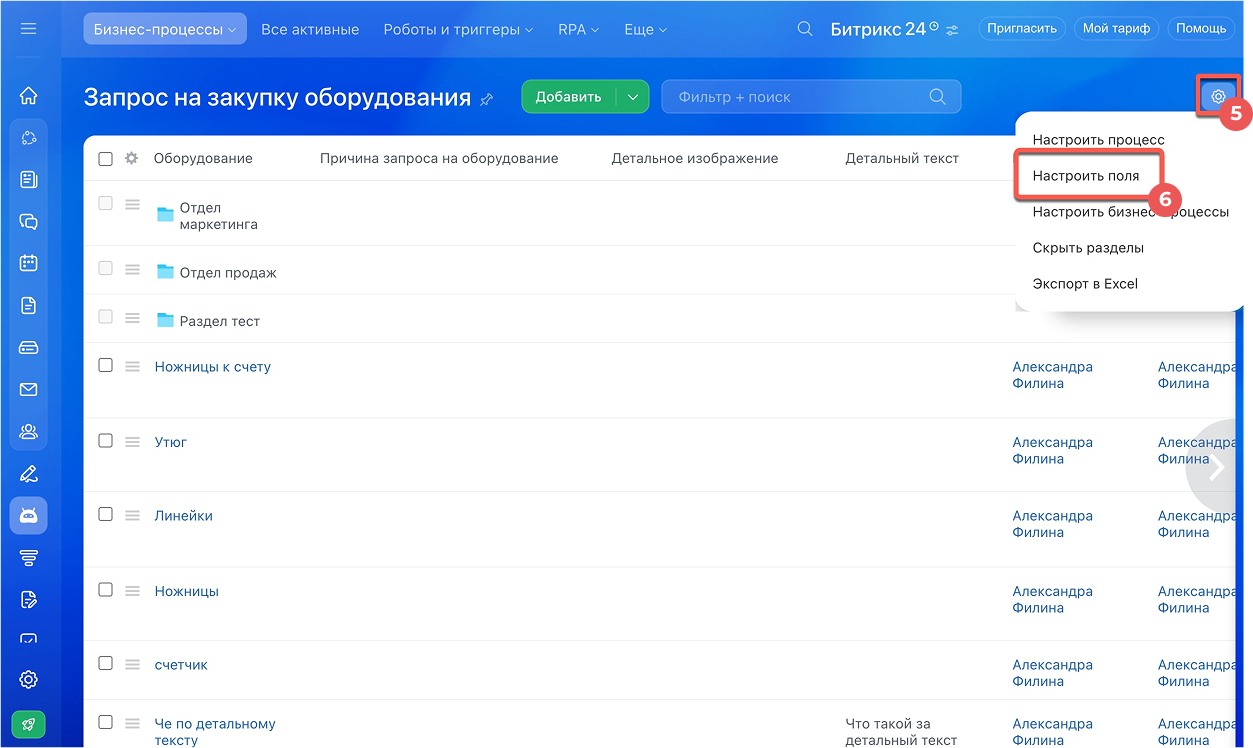Select Настроить поля from the menu
This screenshot has width=1253, height=748.
(1086, 176)
